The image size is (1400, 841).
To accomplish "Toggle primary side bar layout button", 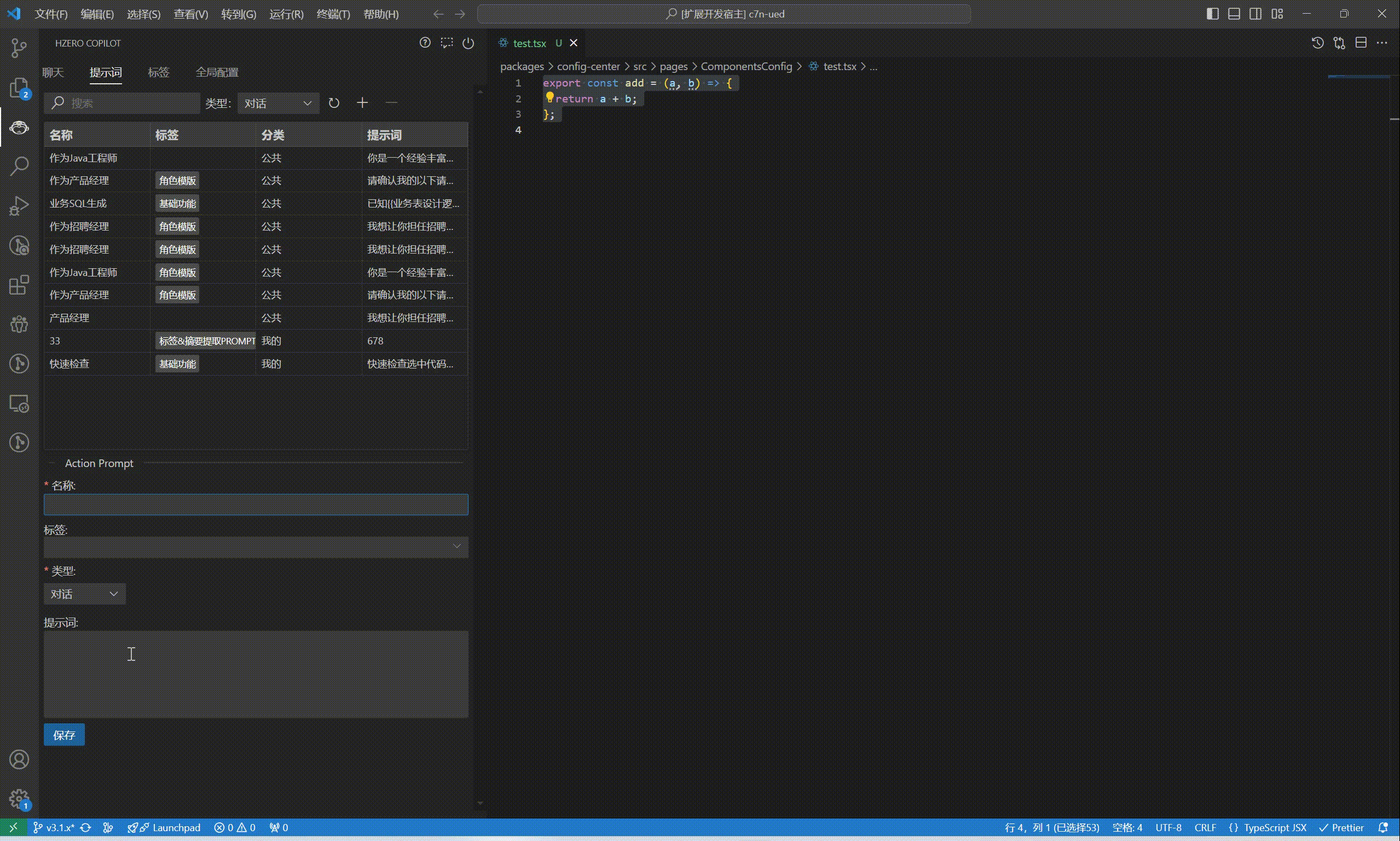I will [1212, 14].
